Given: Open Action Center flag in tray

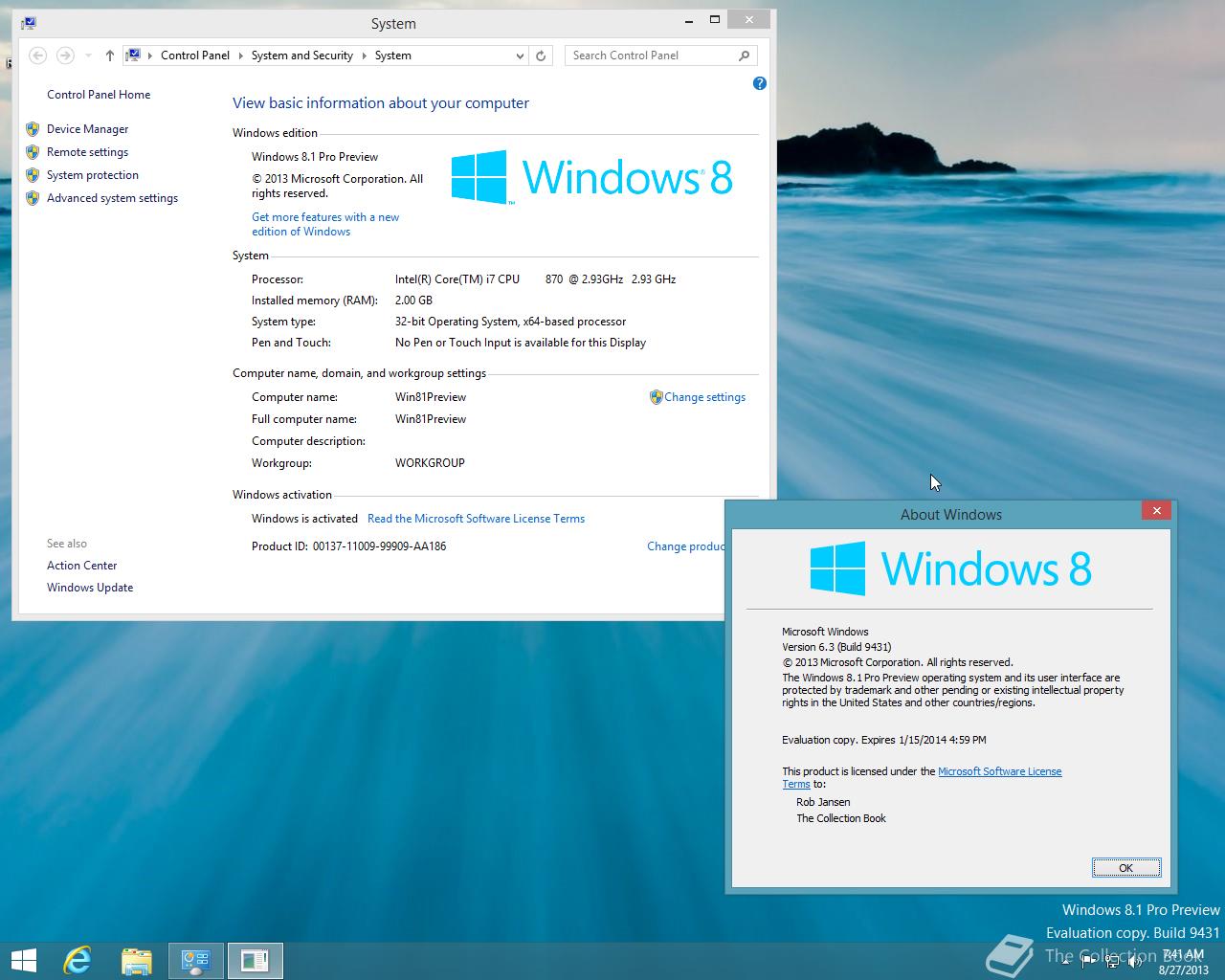Looking at the screenshot, I should [1088, 962].
